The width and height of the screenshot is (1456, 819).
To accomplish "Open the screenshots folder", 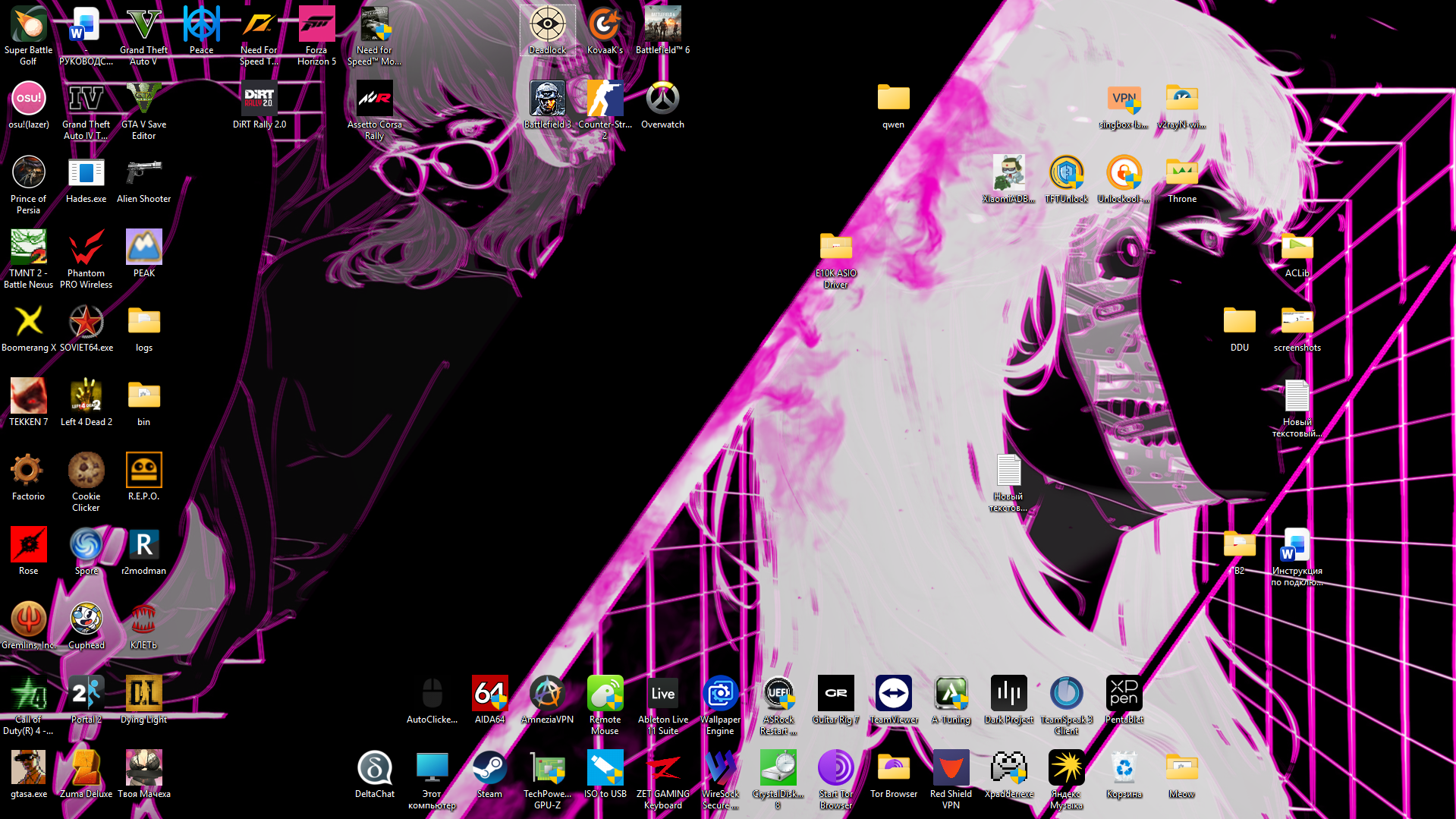I will (1297, 328).
